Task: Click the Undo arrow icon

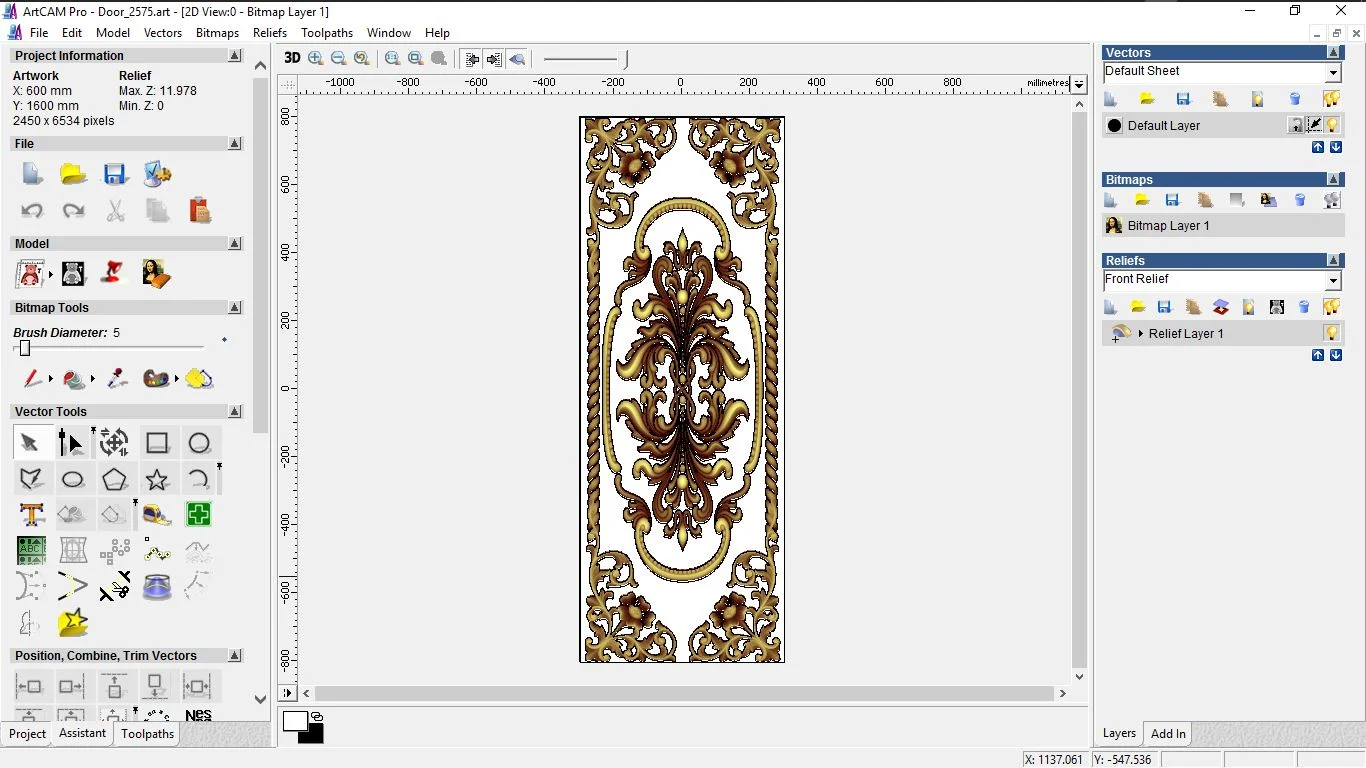Action: pyautogui.click(x=32, y=211)
